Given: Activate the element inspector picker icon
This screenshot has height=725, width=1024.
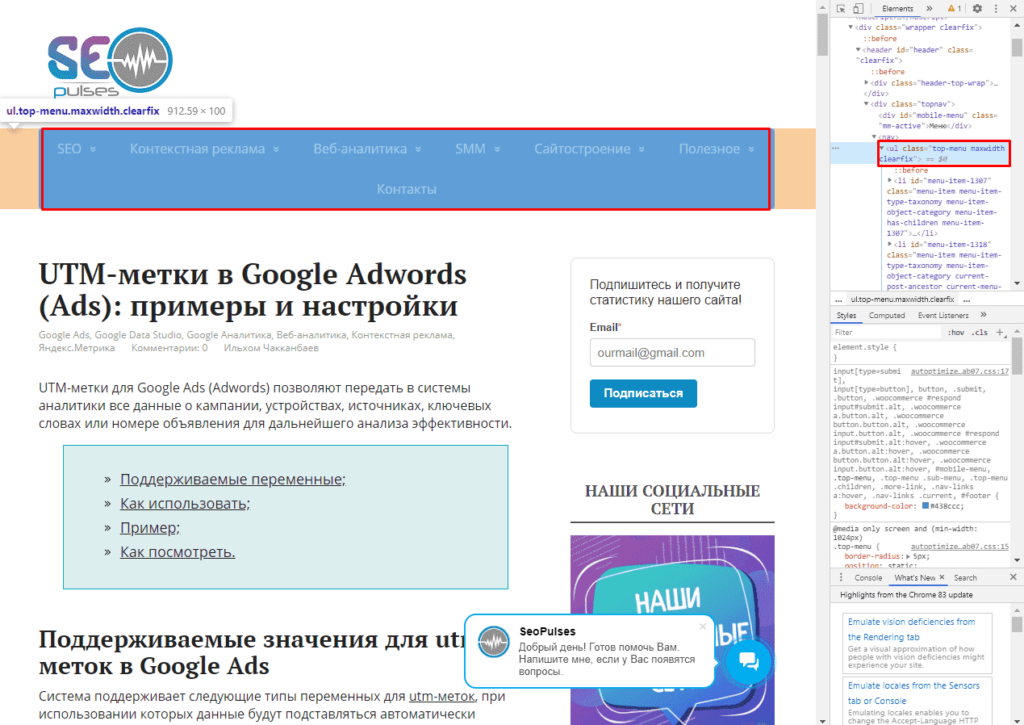Looking at the screenshot, I should [841, 8].
